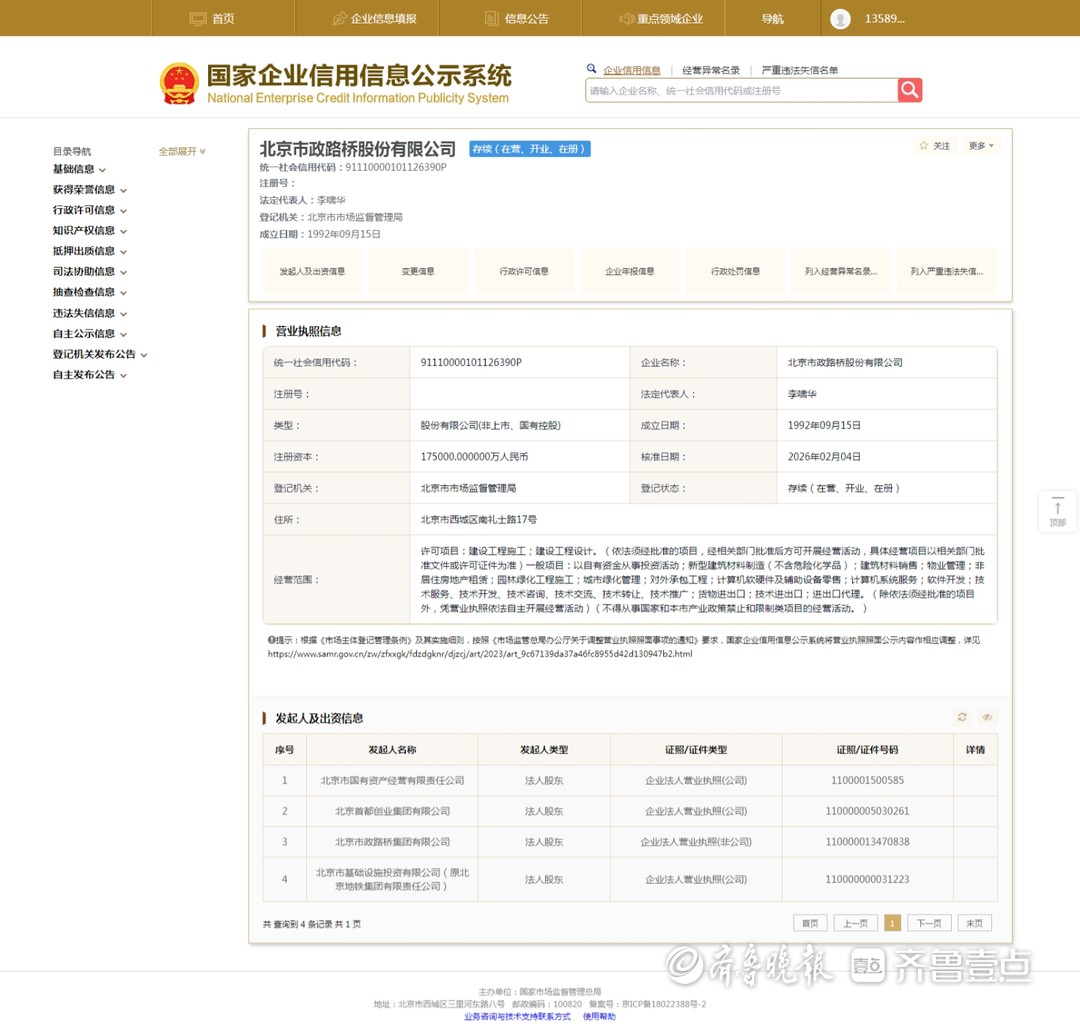Expand 行政许可信息 in directory navigation
1080x1035 pixels.
[x=90, y=210]
